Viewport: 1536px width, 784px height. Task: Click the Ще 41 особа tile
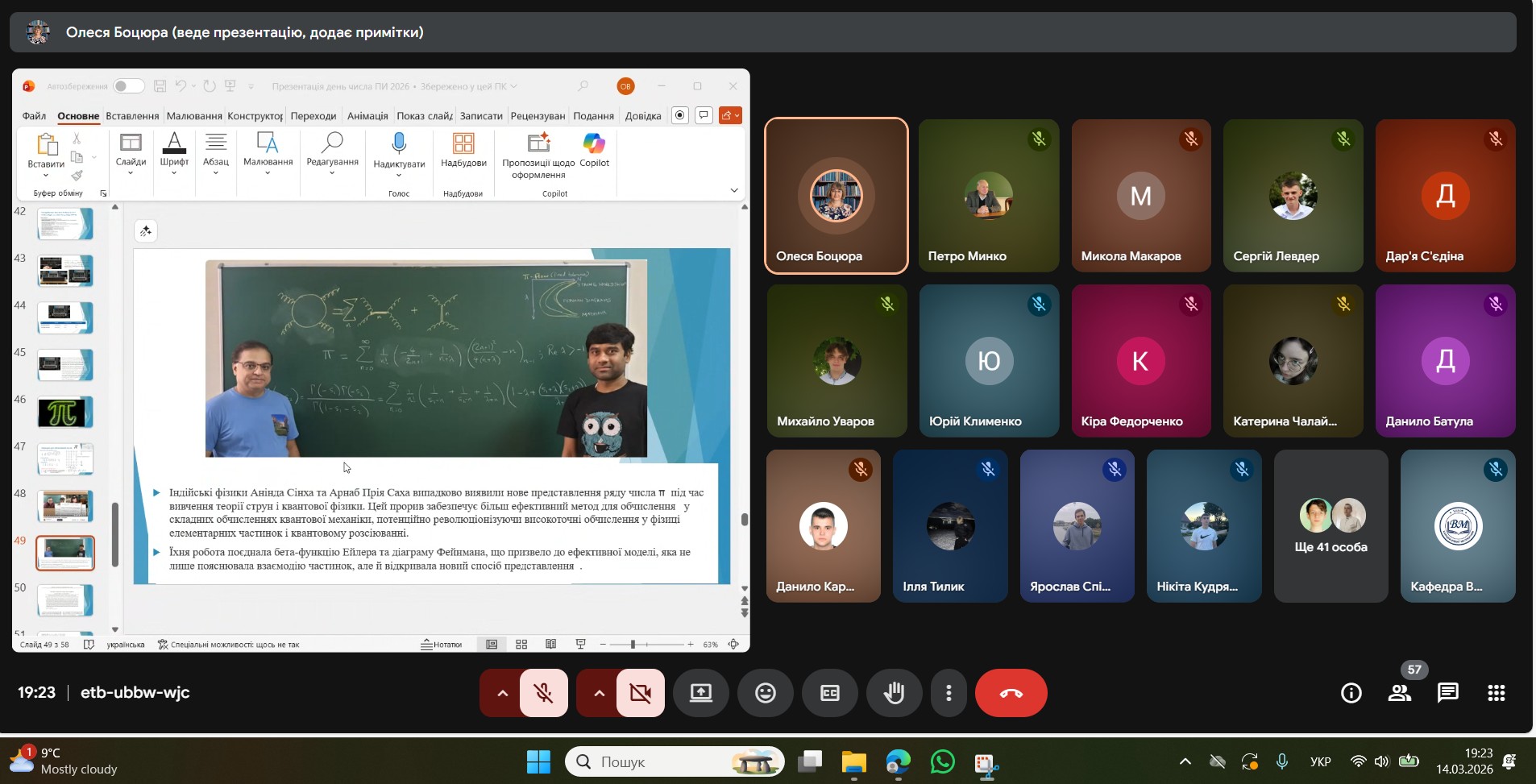click(x=1331, y=526)
